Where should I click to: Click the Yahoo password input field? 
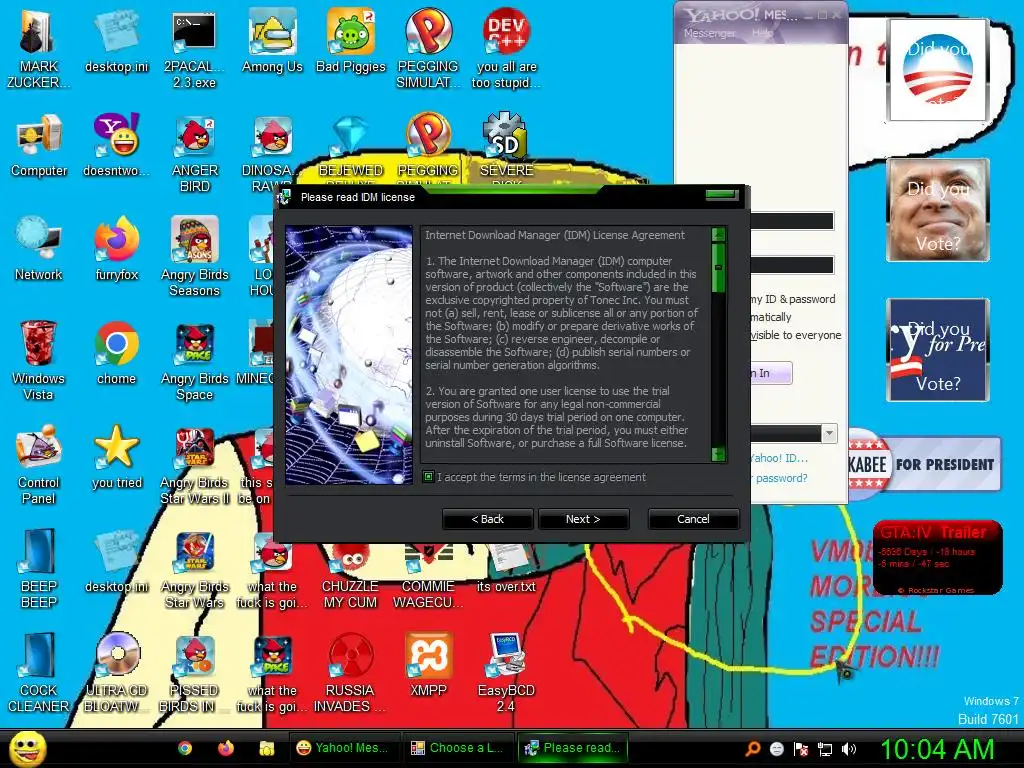(792, 265)
